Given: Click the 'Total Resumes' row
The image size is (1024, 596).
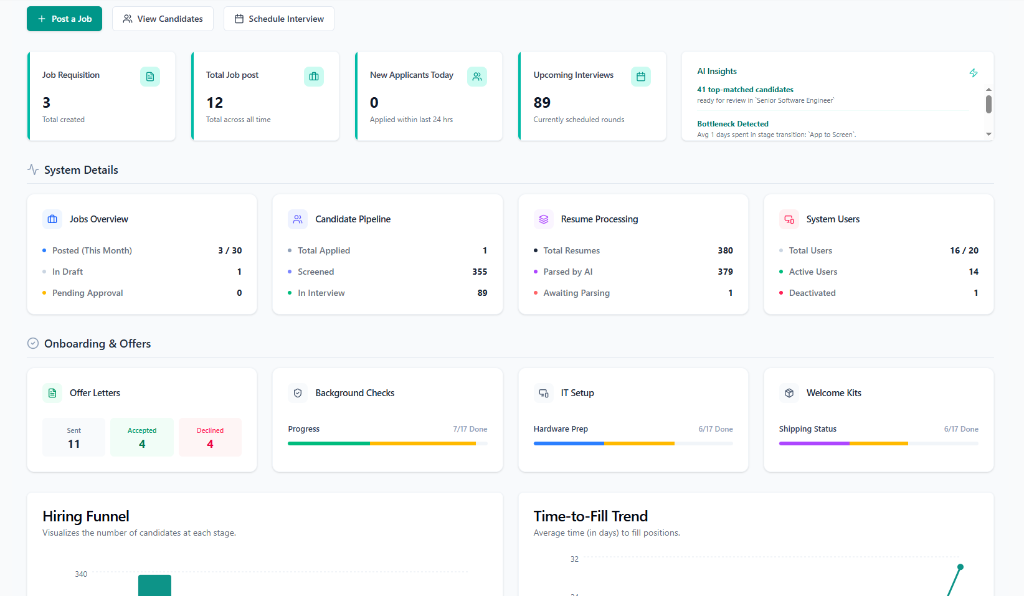Looking at the screenshot, I should (633, 251).
